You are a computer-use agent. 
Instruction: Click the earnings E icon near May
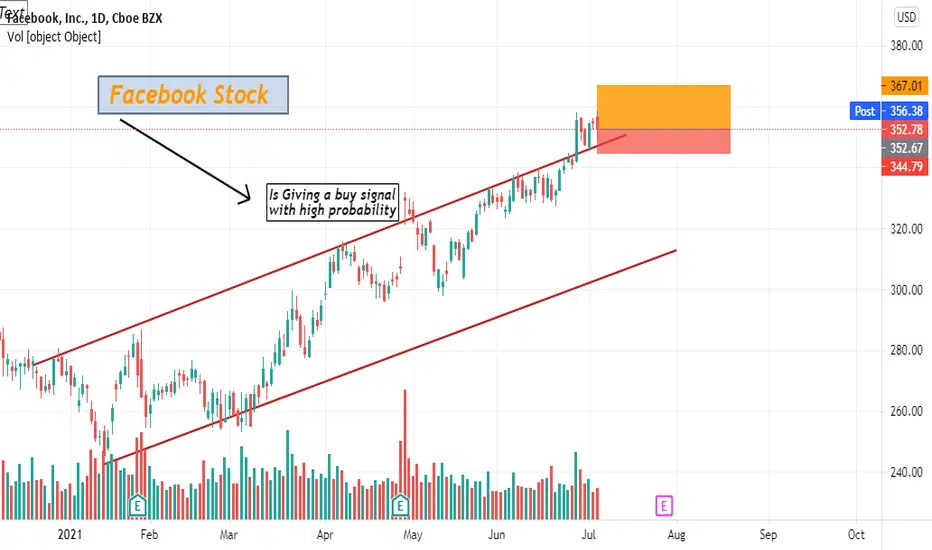point(400,506)
